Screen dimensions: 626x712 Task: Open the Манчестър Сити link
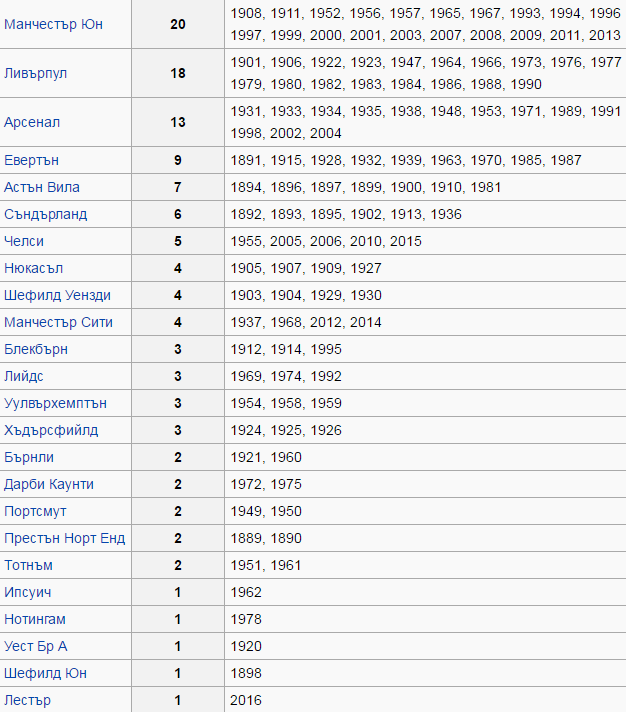[x=58, y=322]
